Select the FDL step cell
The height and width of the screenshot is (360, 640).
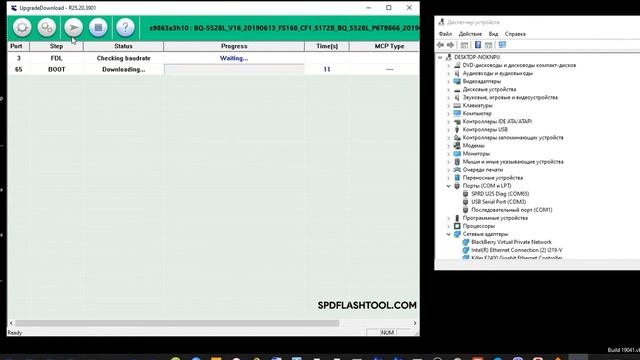tap(56, 58)
